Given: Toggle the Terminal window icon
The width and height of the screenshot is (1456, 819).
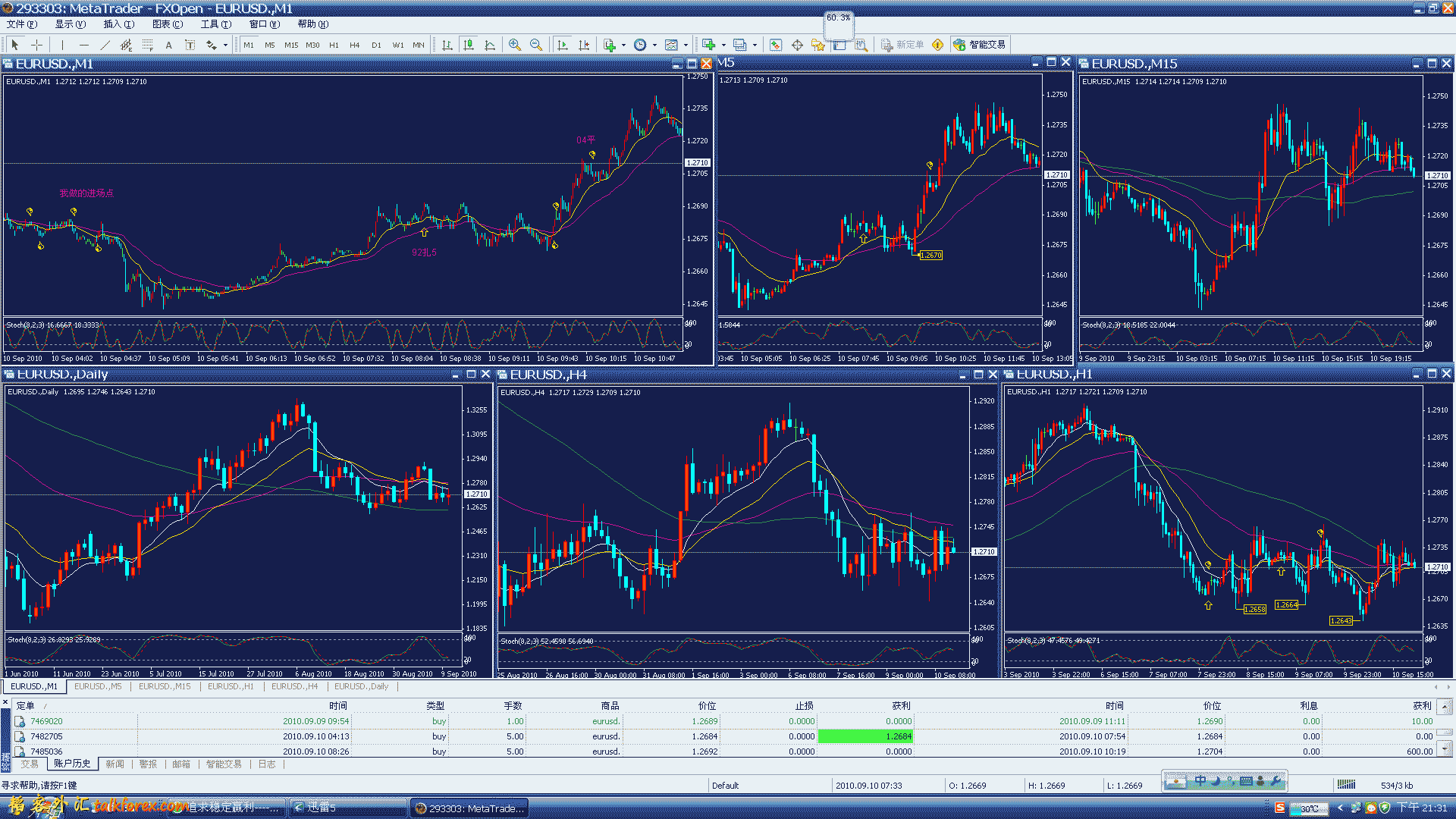Looking at the screenshot, I should click(839, 45).
